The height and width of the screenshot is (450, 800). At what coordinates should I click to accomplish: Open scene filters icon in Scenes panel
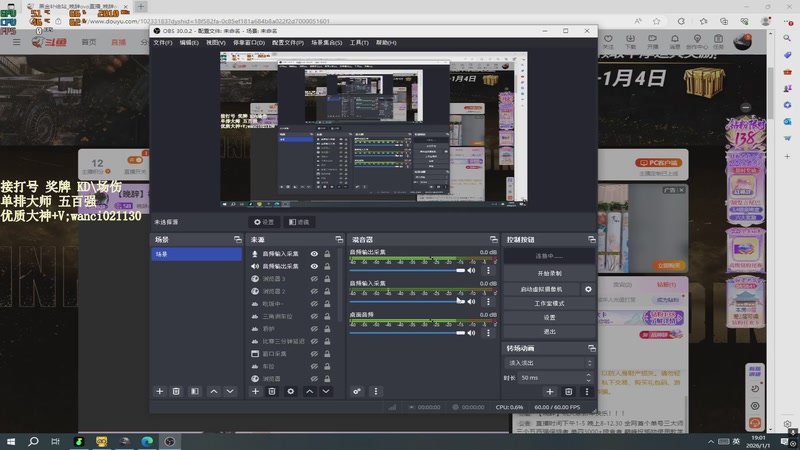[195, 391]
